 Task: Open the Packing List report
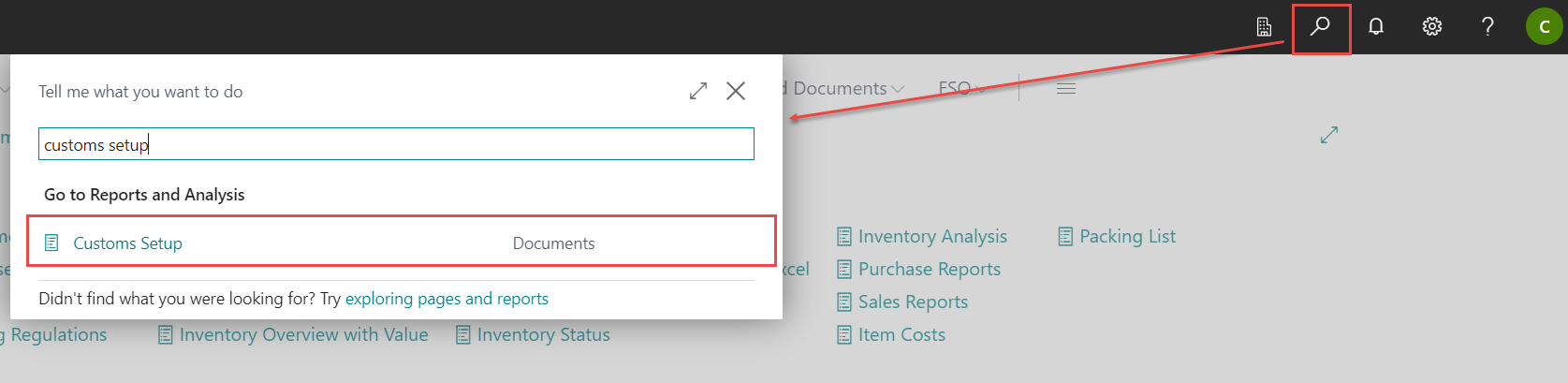coord(1126,237)
